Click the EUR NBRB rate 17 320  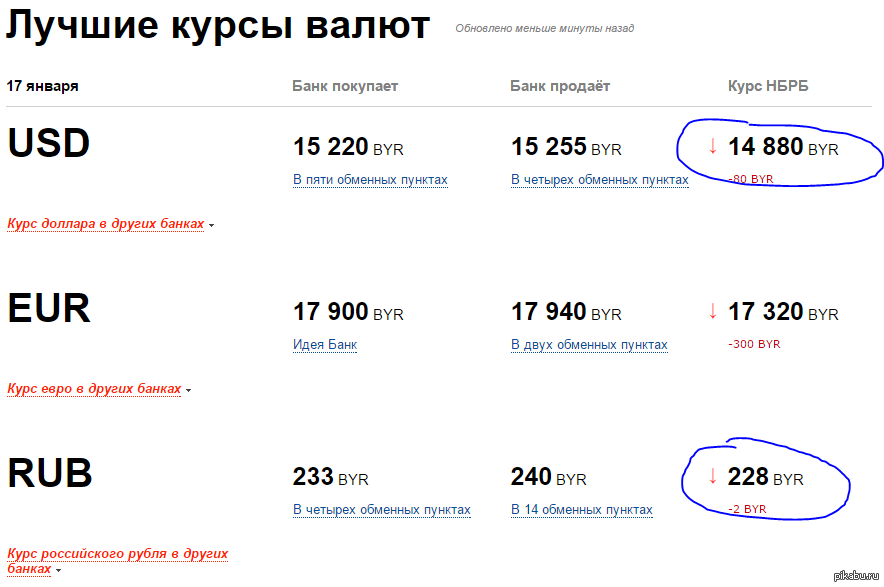coord(766,312)
